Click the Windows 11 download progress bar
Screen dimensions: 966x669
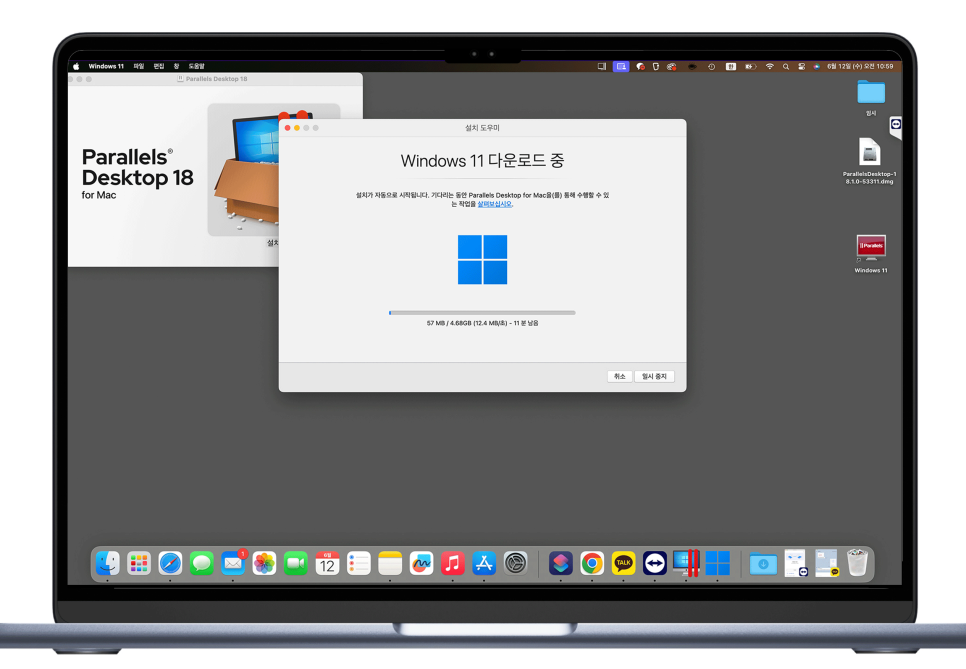click(482, 313)
